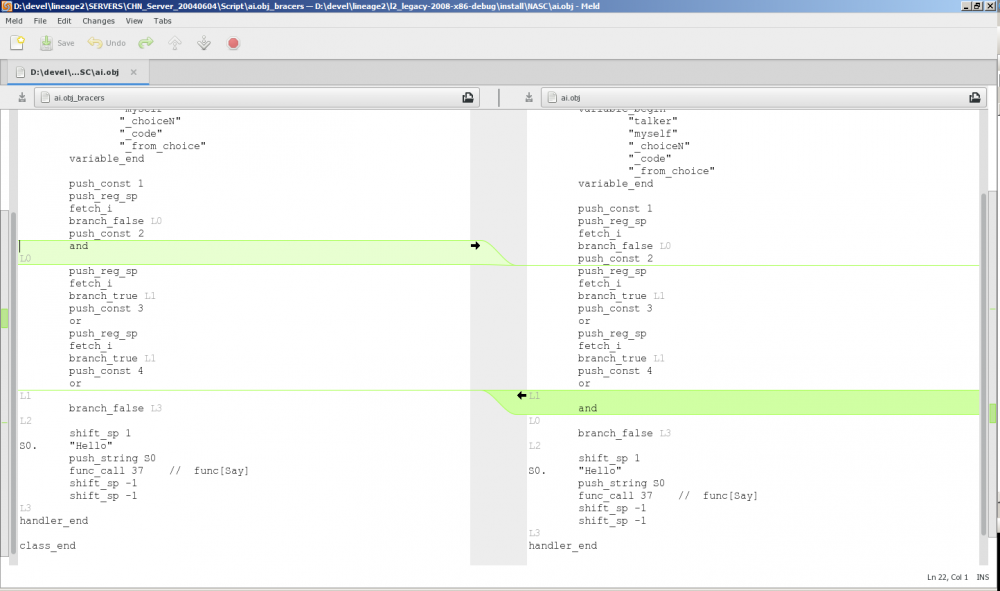Open the View menu
This screenshot has height=591, width=1000.
(134, 20)
